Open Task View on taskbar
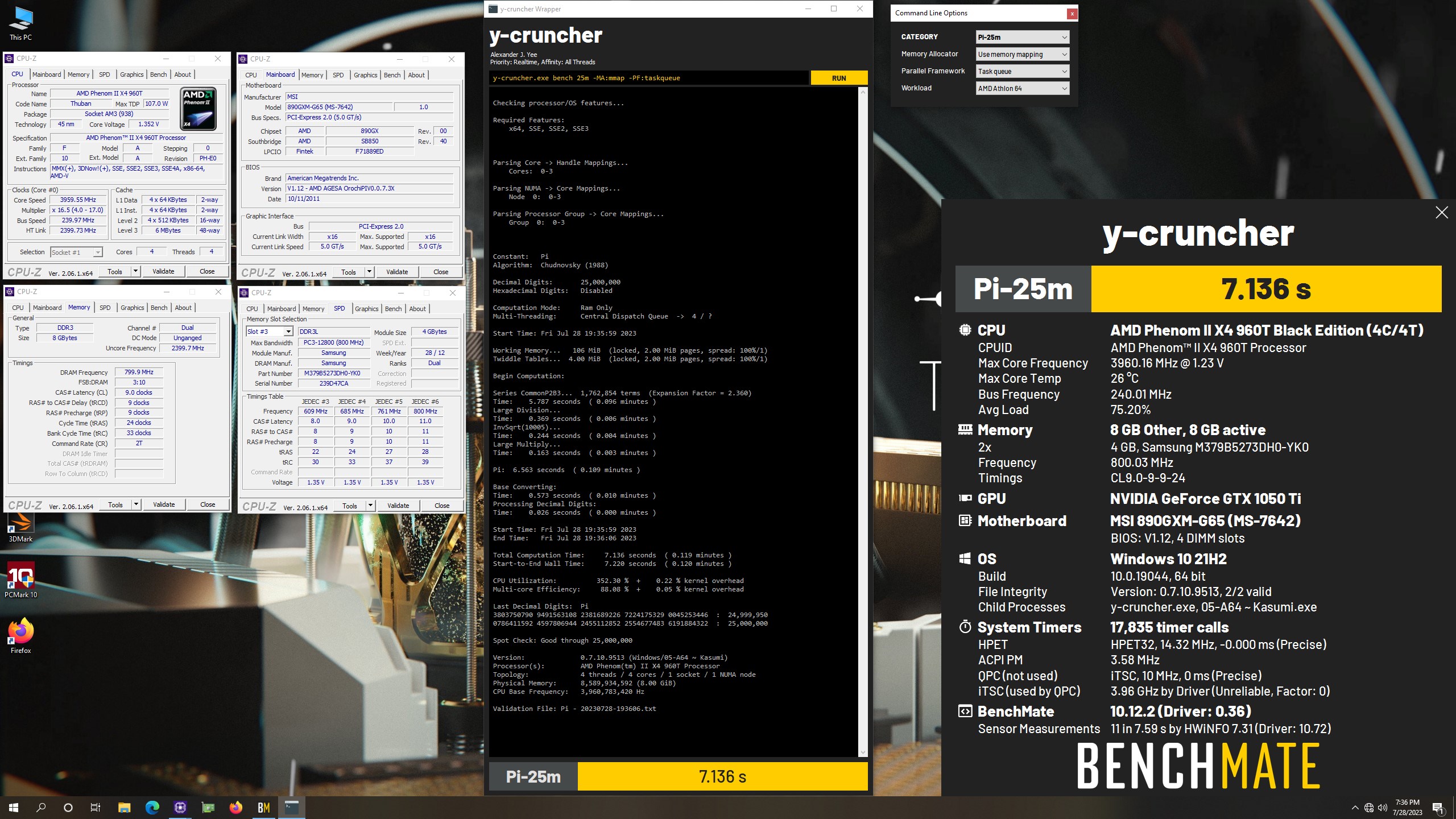 [96, 807]
